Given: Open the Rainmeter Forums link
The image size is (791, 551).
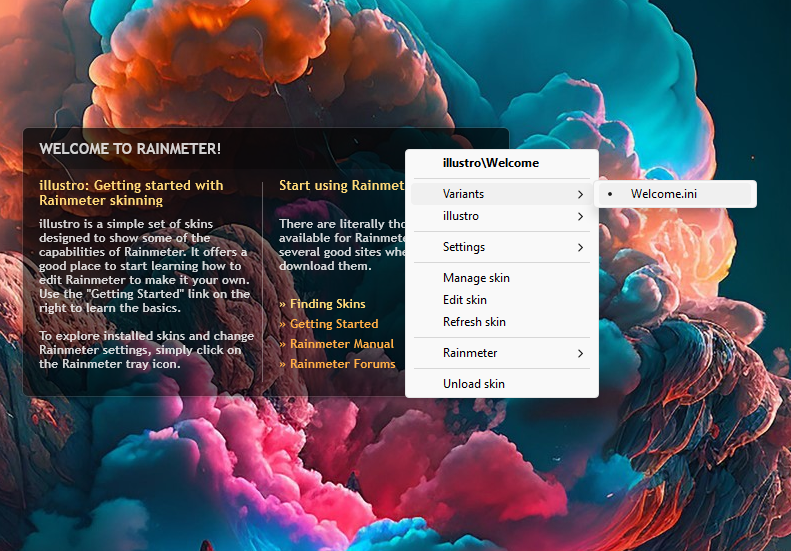Looking at the screenshot, I should coord(337,364).
